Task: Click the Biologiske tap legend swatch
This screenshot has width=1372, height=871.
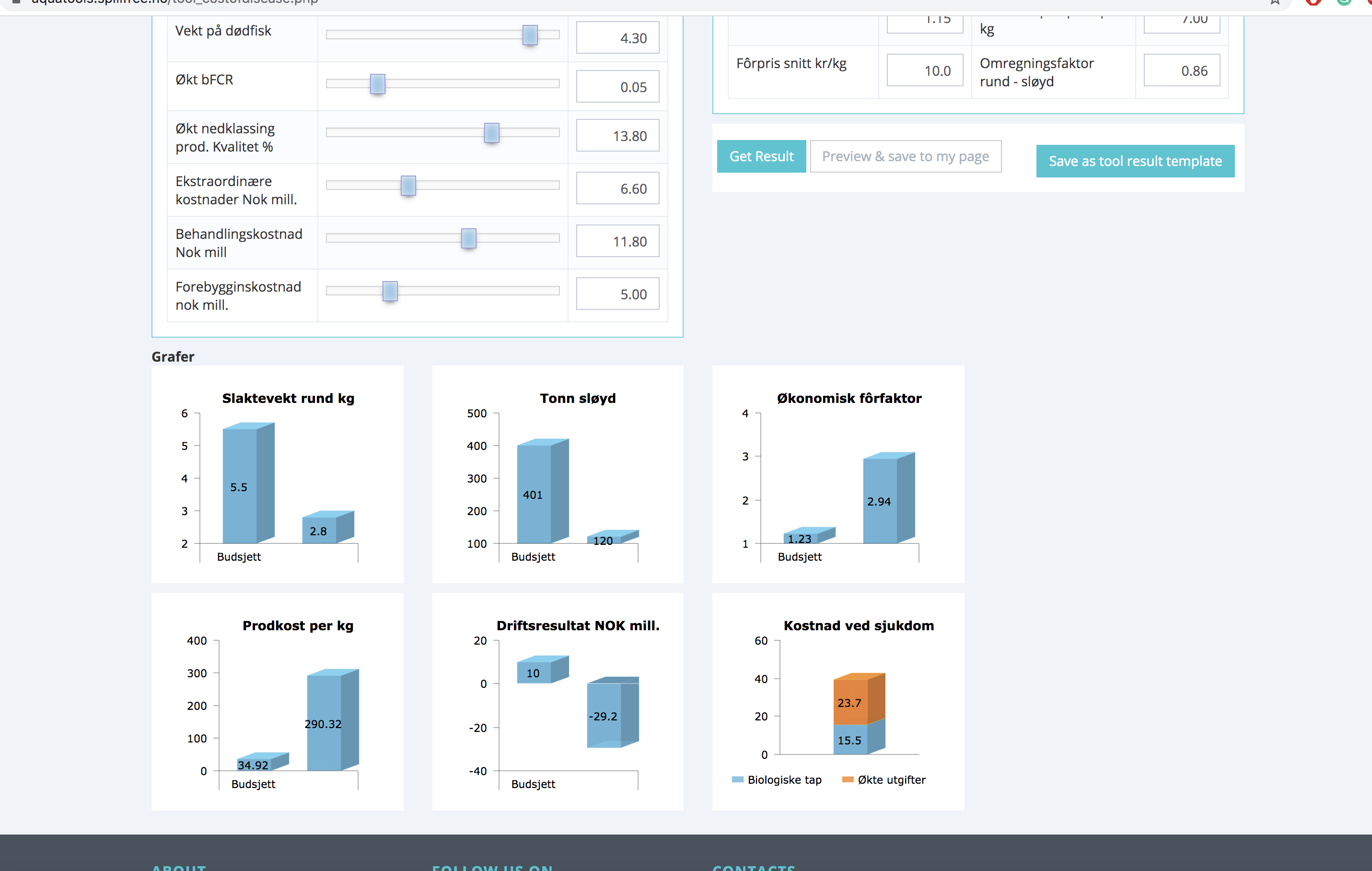Action: click(737, 779)
